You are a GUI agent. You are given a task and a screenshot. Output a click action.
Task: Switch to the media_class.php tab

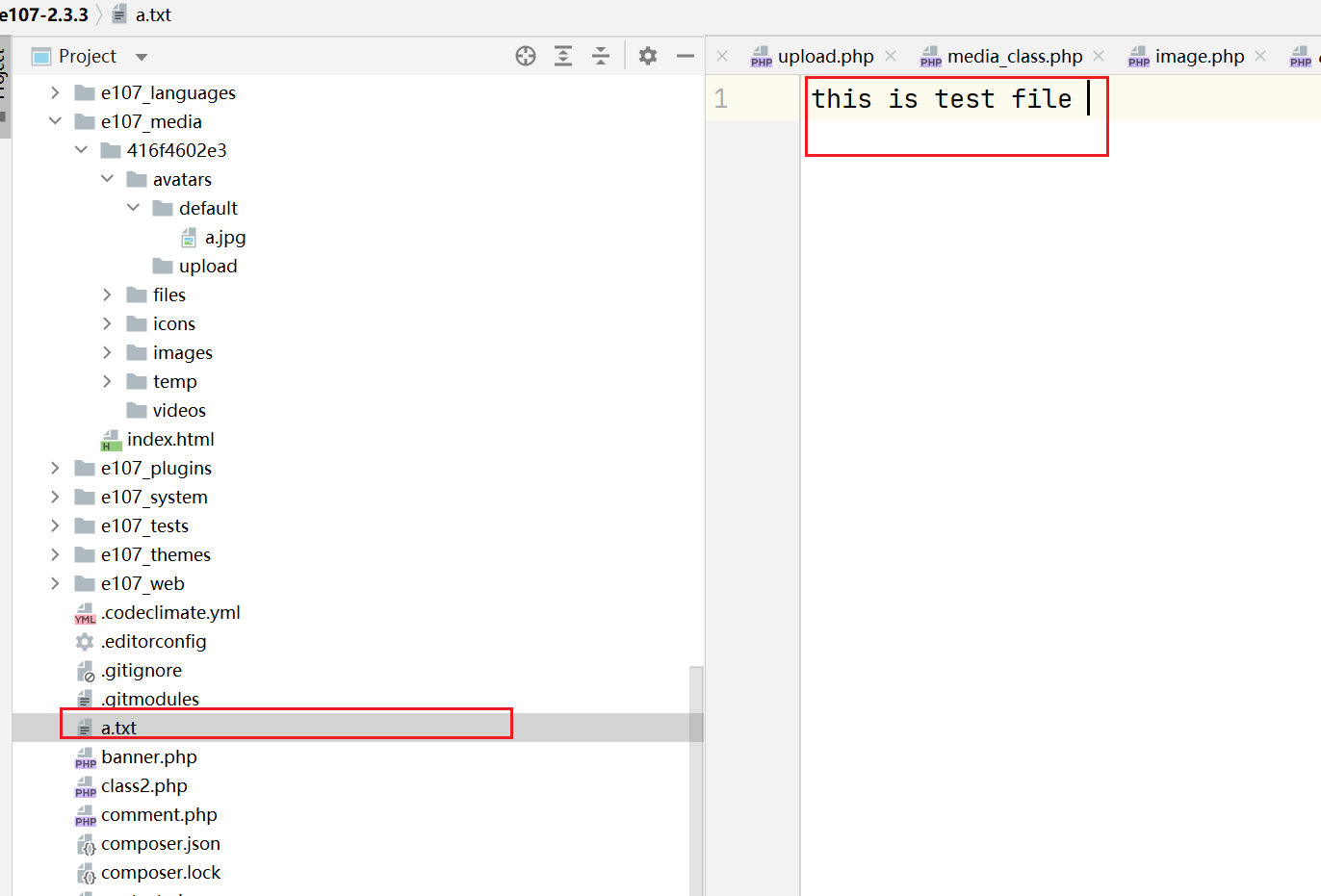tap(1014, 57)
